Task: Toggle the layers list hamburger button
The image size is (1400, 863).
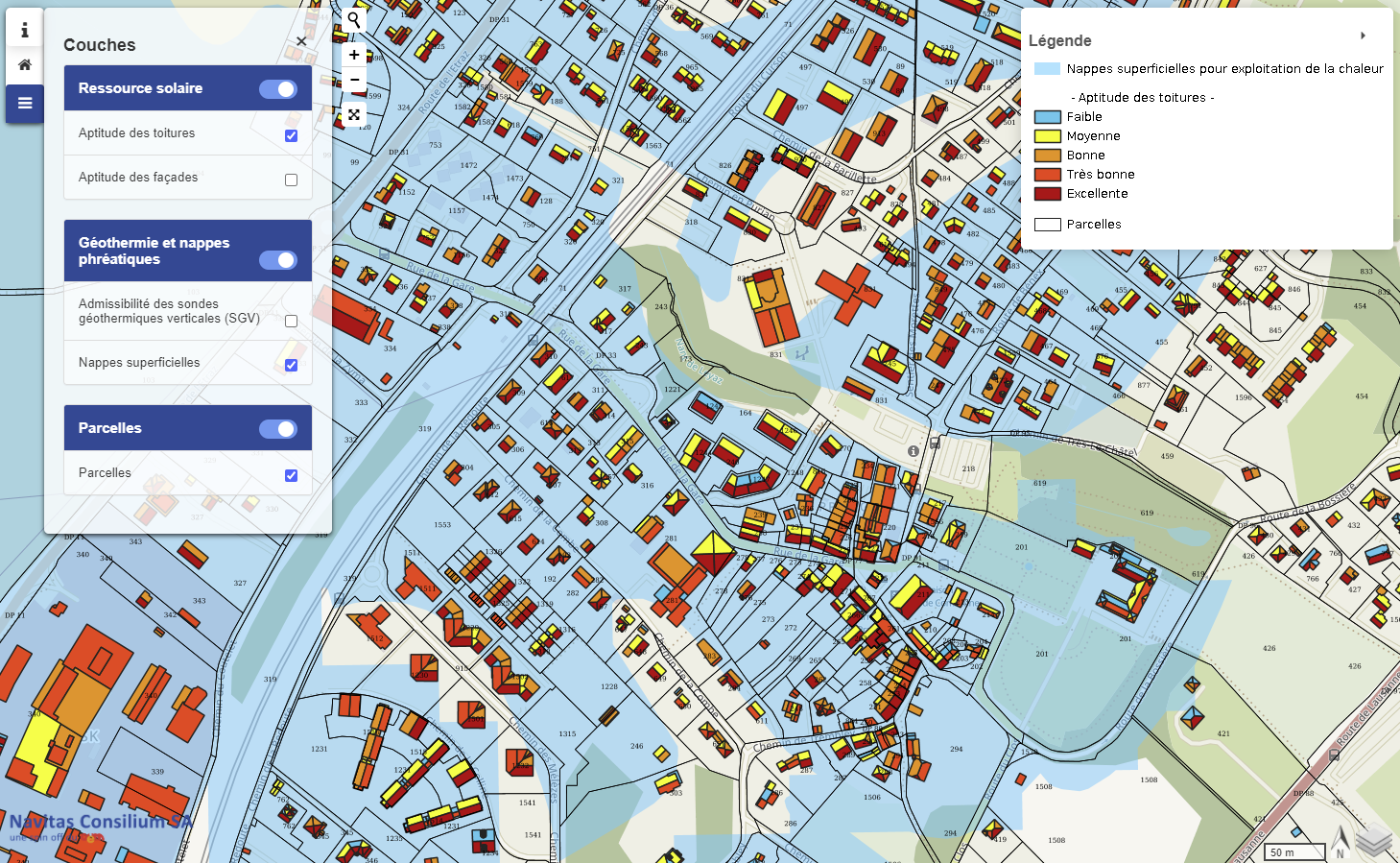Action: point(25,104)
